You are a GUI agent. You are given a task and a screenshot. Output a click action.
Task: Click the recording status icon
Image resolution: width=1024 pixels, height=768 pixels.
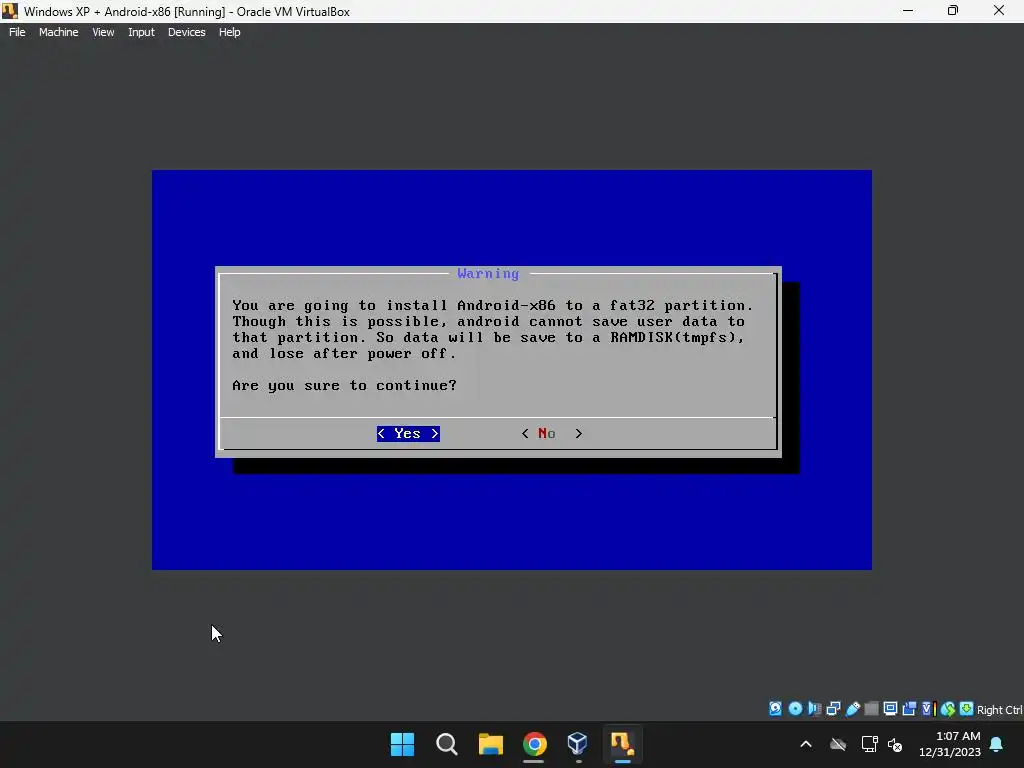[x=909, y=709]
